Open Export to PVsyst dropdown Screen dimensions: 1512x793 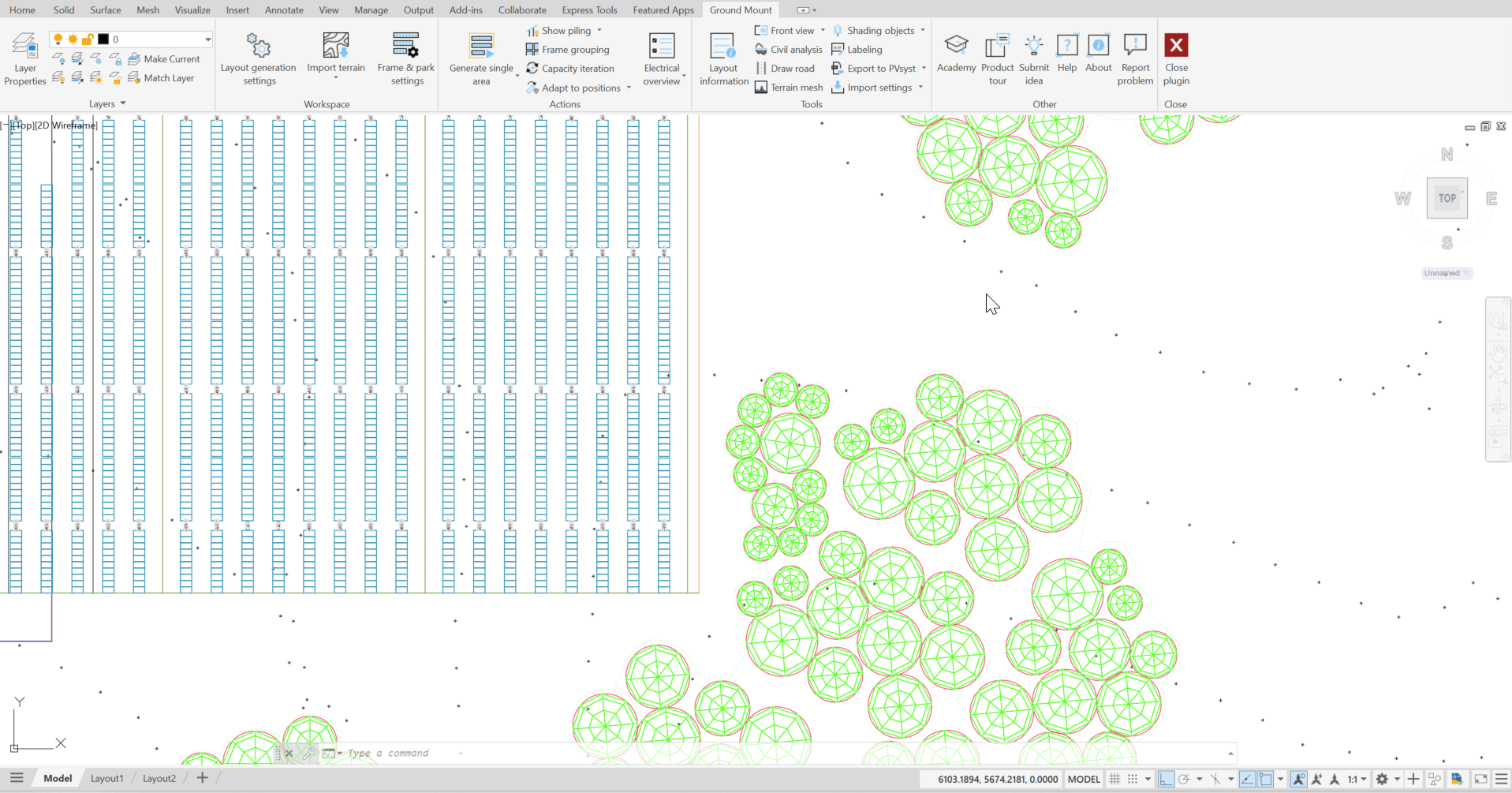click(924, 69)
